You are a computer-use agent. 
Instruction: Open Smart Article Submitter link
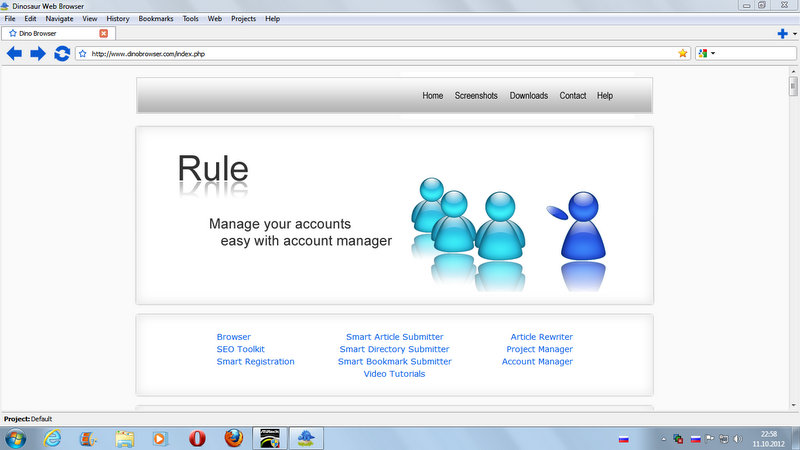pos(394,337)
